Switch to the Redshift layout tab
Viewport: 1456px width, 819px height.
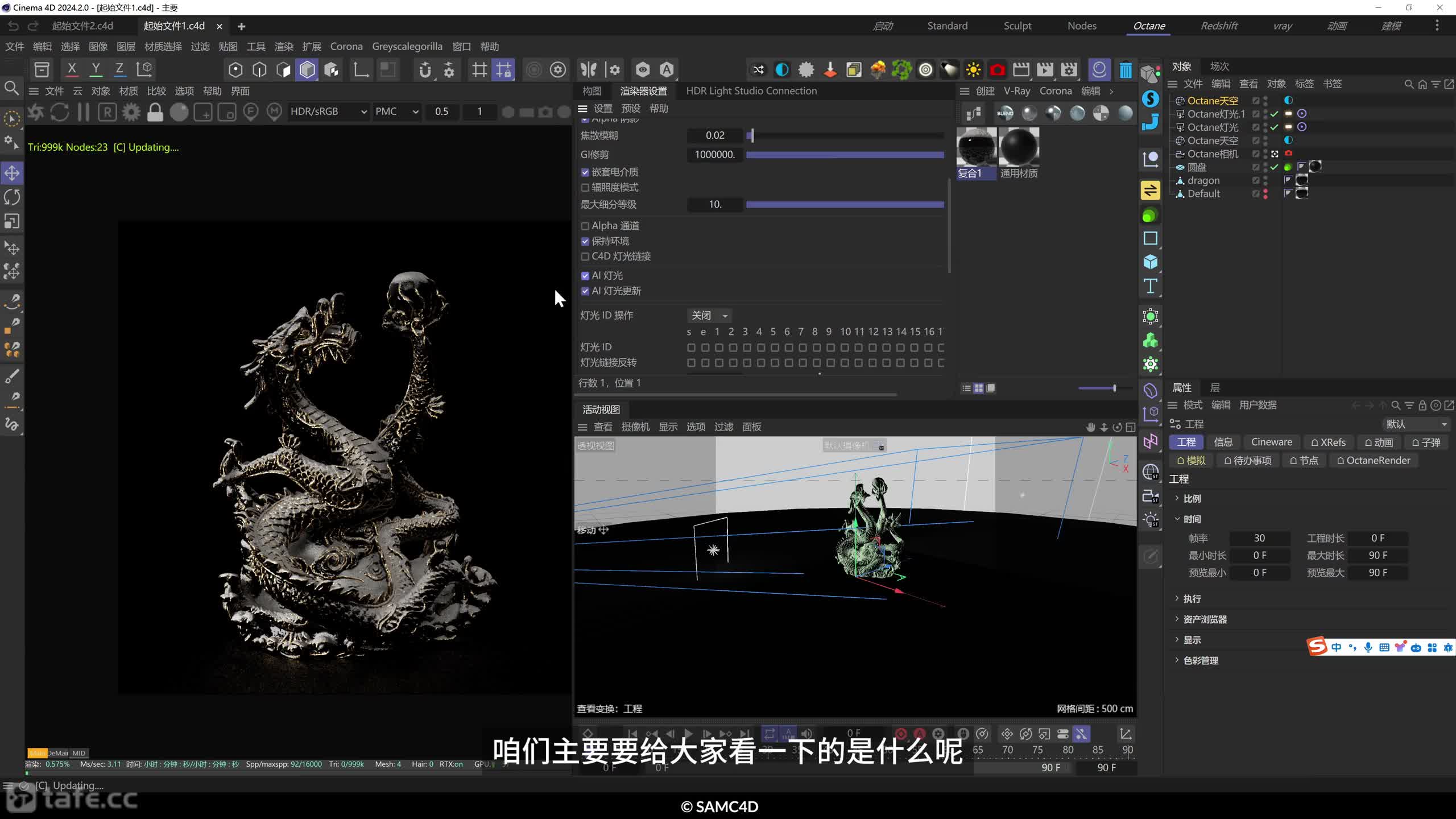[1219, 26]
